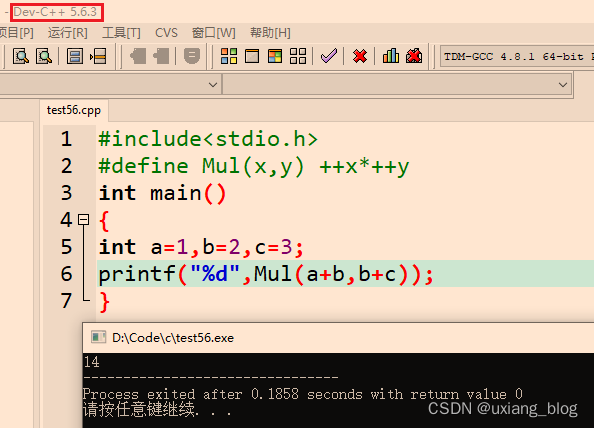Screen dimensions: 594x428
Task: Click line number 1 in the gutter
Action: coord(66,139)
